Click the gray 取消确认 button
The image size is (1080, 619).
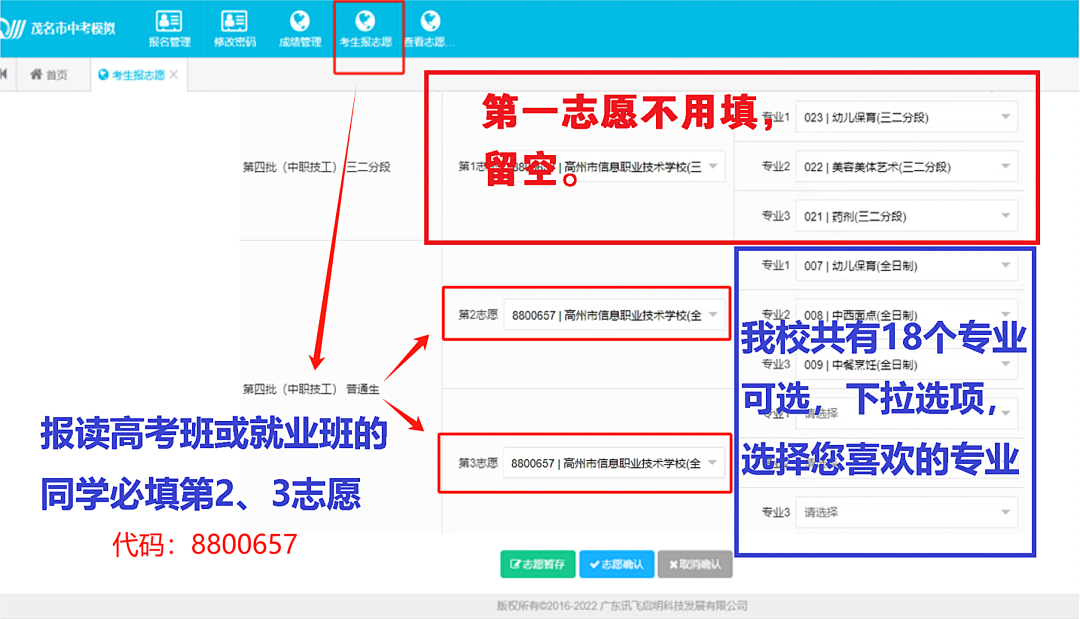[x=694, y=564]
